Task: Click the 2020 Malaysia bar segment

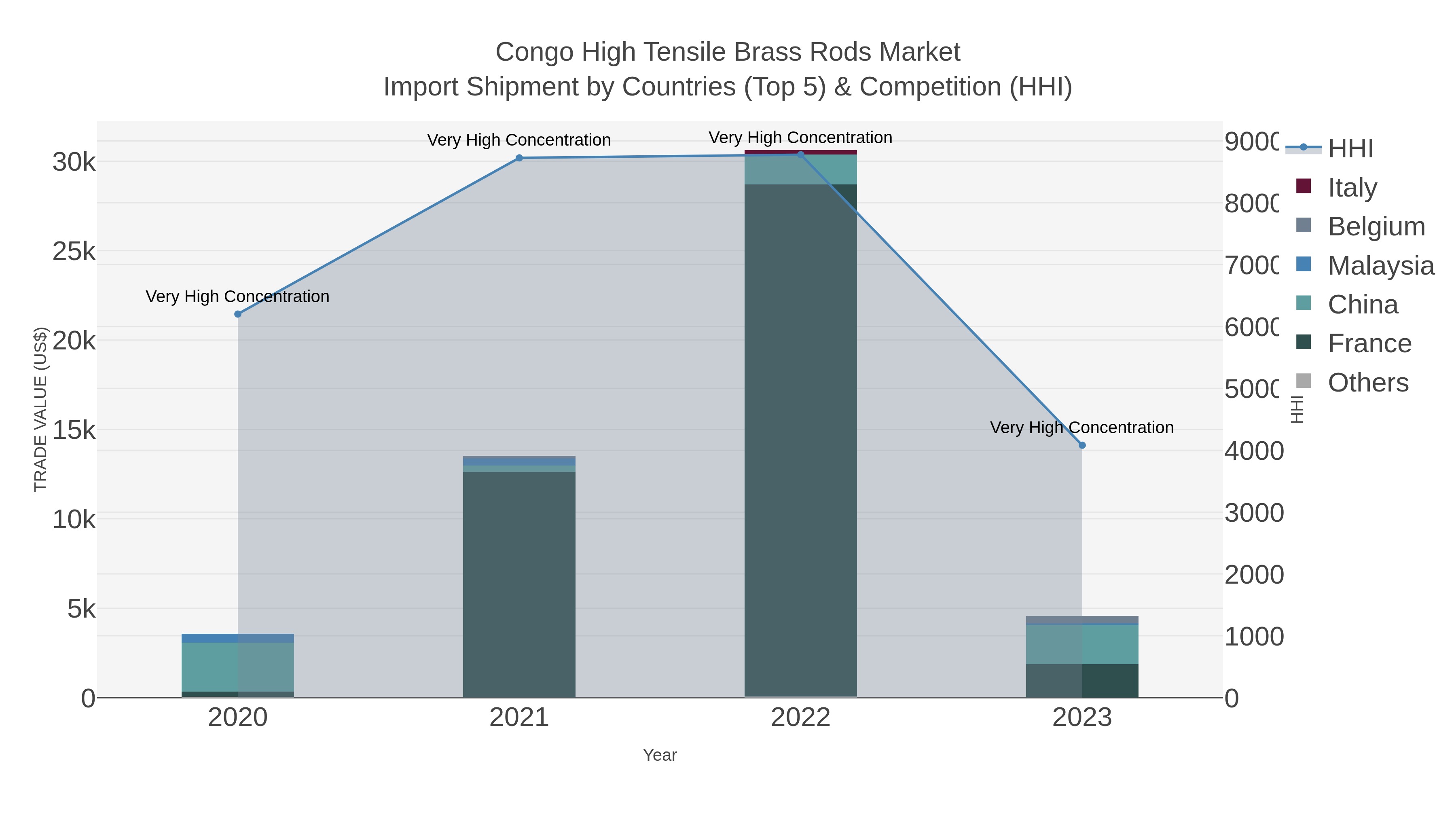Action: [x=238, y=638]
